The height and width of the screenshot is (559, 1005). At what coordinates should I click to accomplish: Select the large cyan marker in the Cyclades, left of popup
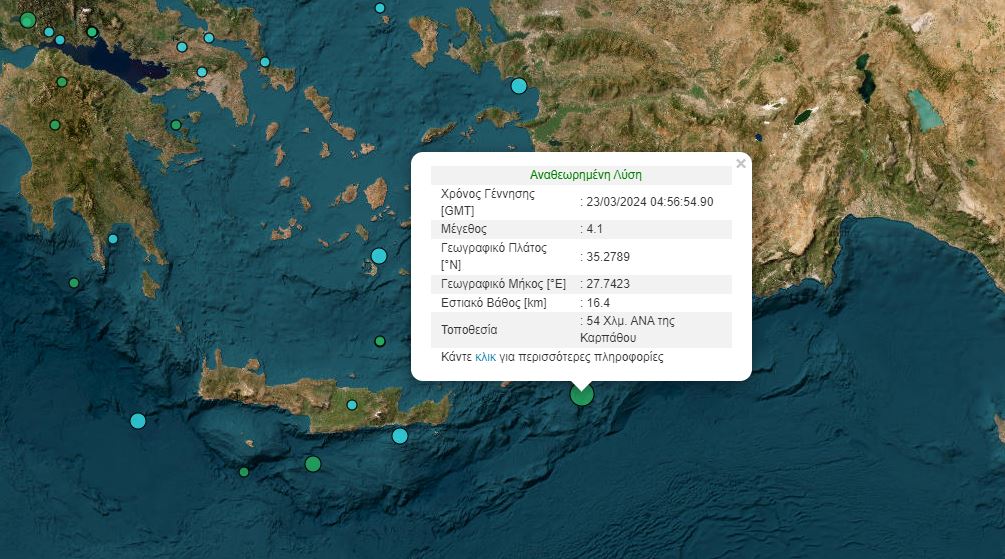tap(379, 256)
